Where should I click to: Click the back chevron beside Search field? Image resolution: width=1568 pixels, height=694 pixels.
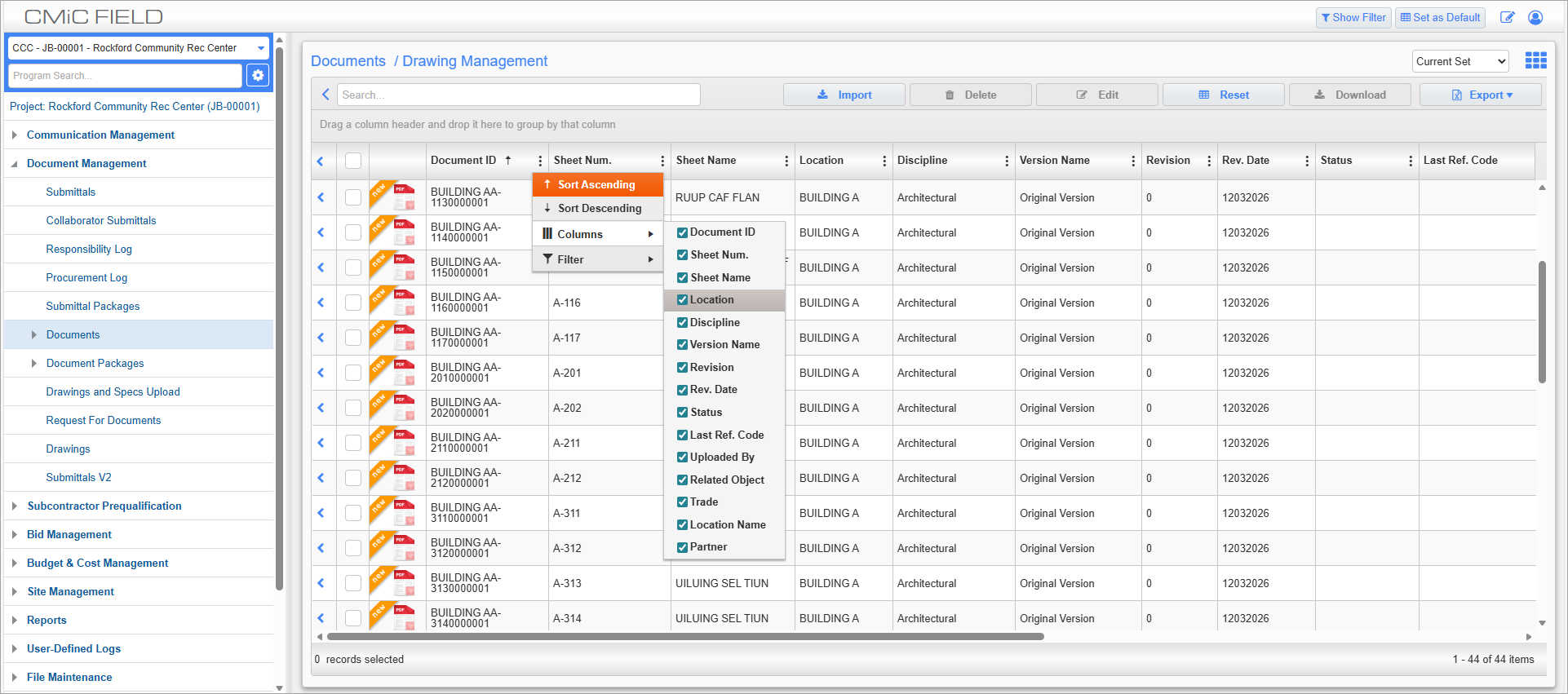pyautogui.click(x=326, y=95)
